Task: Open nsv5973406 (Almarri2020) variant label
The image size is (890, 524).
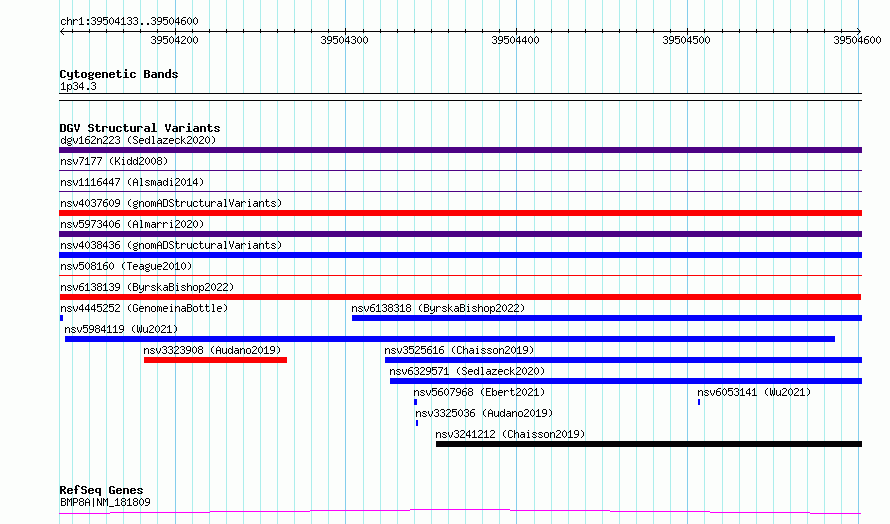Action: pos(132,224)
